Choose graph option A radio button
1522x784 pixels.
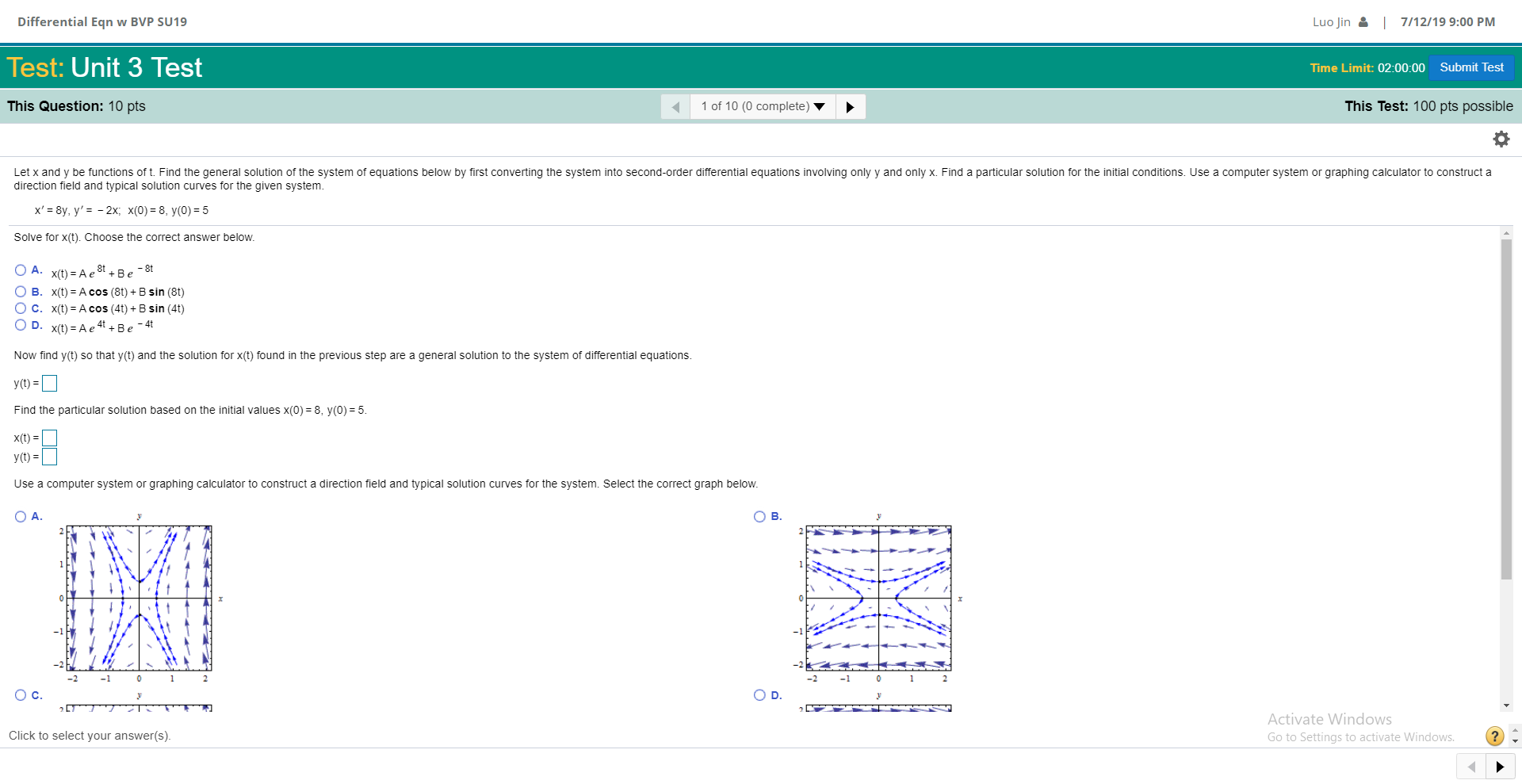(21, 517)
